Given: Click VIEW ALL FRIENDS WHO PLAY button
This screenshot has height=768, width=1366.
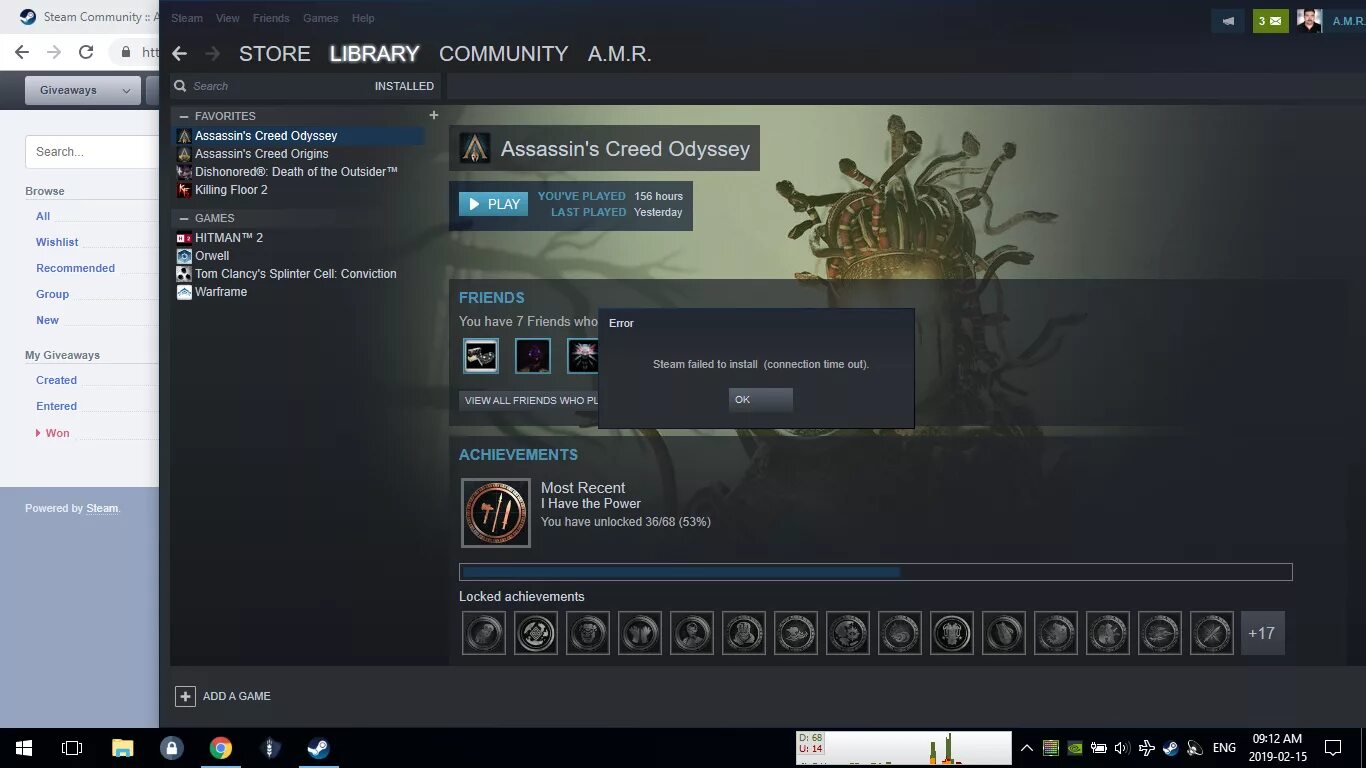Looking at the screenshot, I should [x=529, y=400].
